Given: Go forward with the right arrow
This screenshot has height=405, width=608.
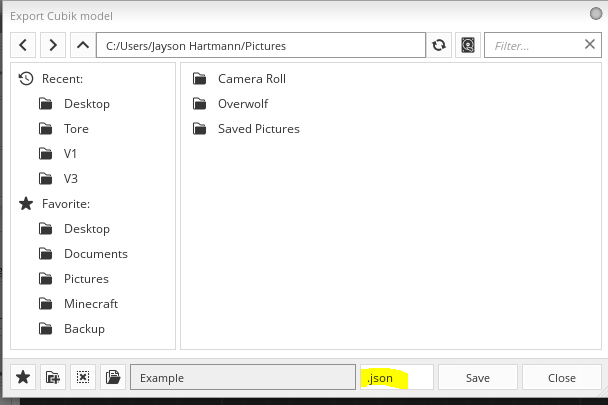Looking at the screenshot, I should pyautogui.click(x=53, y=45).
